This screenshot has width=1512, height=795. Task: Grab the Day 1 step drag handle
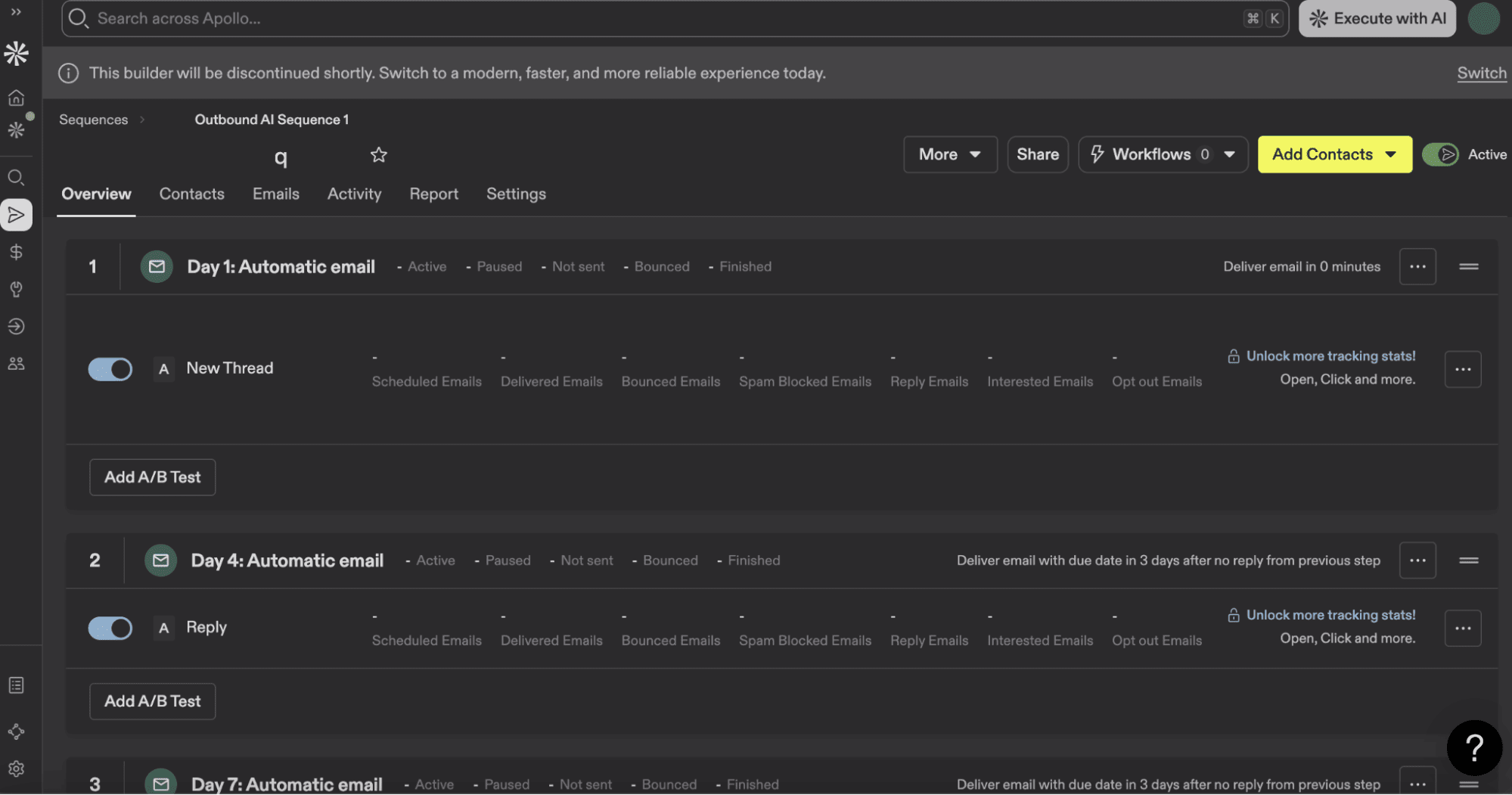click(x=1468, y=266)
